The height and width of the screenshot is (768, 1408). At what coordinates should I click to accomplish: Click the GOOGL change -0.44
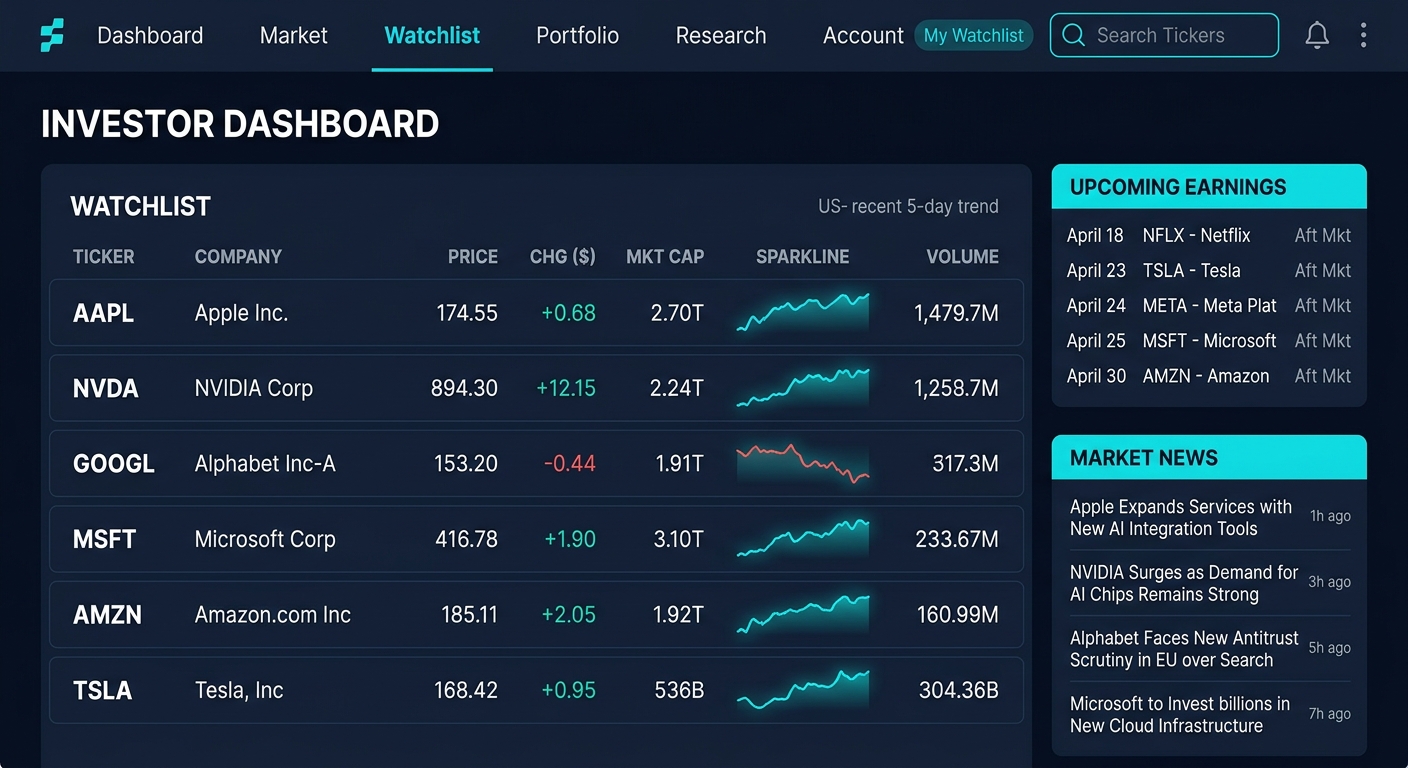pos(570,464)
